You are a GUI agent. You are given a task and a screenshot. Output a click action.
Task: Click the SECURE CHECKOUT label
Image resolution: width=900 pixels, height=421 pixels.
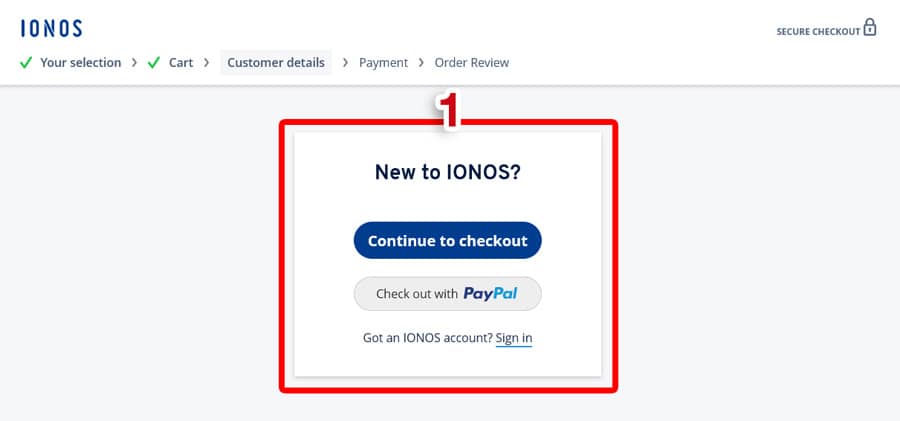coord(818,32)
